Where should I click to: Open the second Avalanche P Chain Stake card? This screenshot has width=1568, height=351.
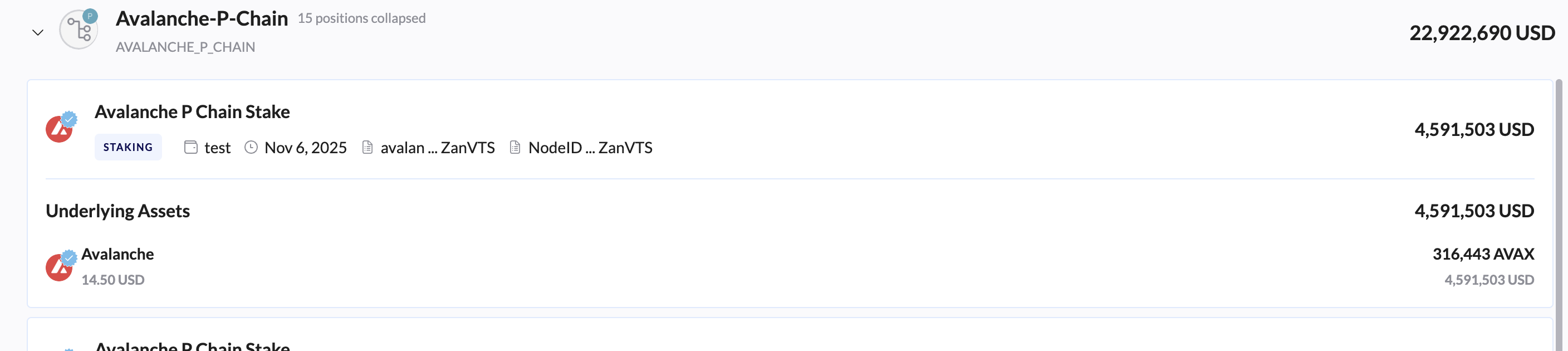coord(192,345)
